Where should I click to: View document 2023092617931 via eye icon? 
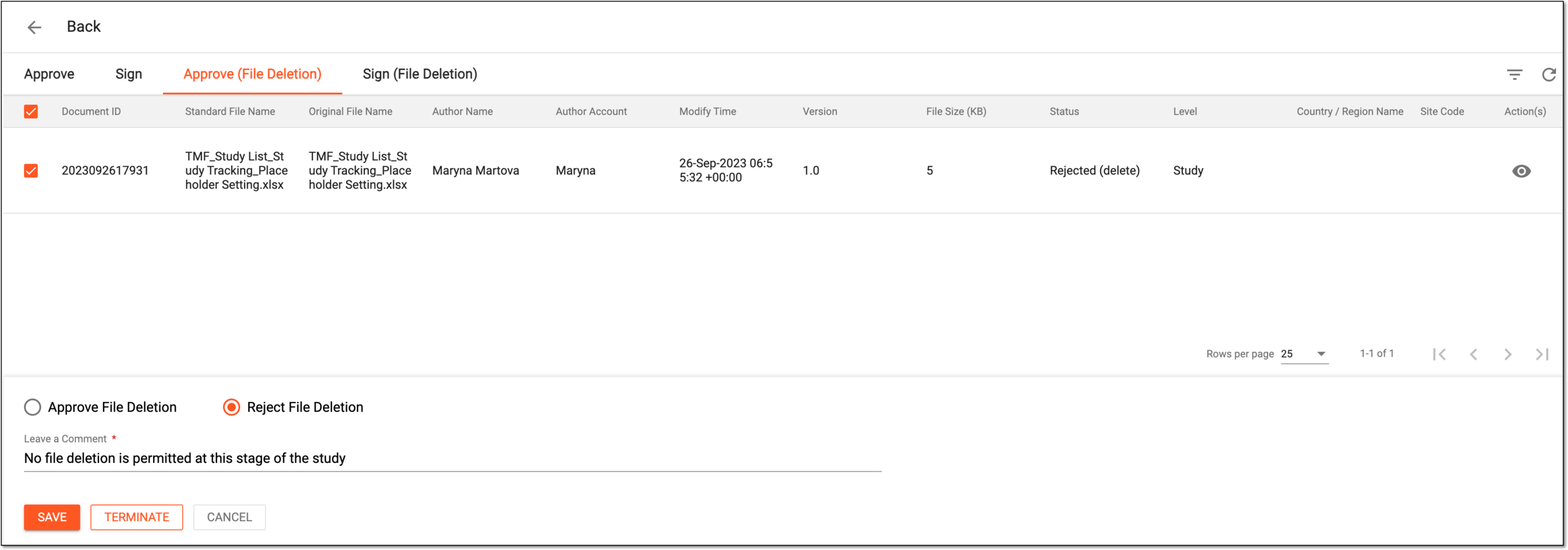(x=1521, y=171)
